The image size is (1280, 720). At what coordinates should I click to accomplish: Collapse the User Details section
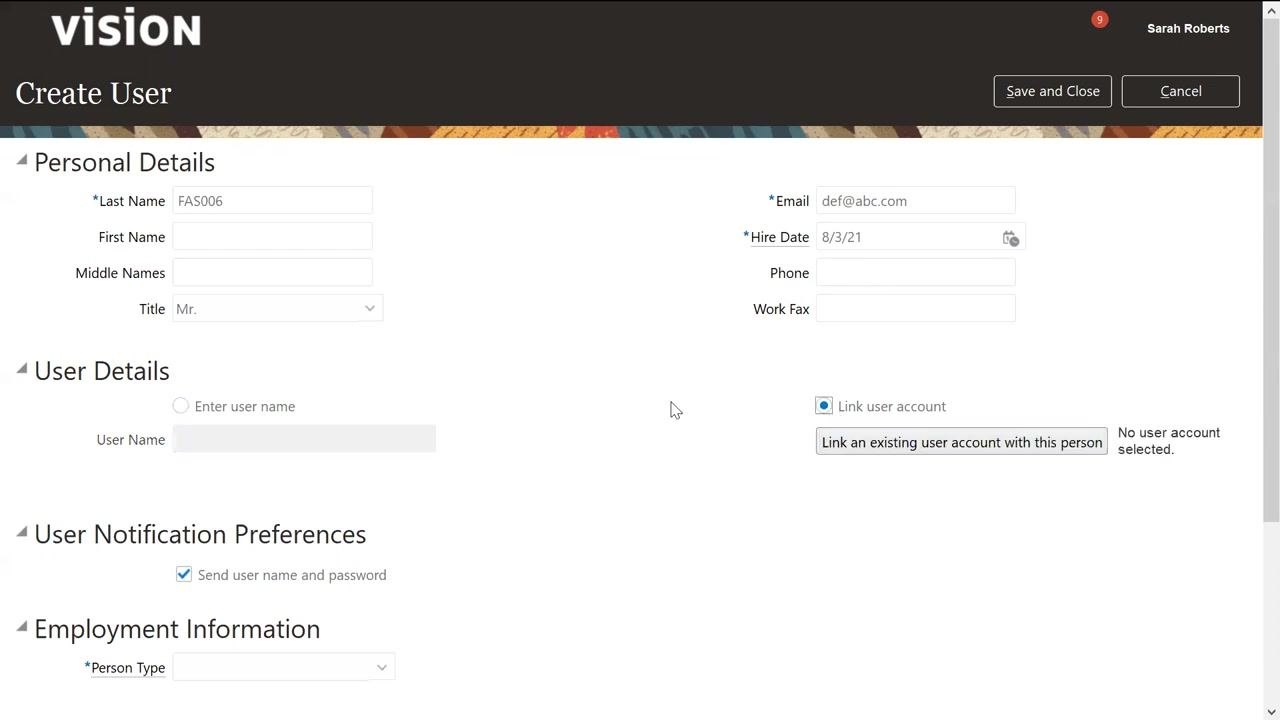tap(22, 369)
